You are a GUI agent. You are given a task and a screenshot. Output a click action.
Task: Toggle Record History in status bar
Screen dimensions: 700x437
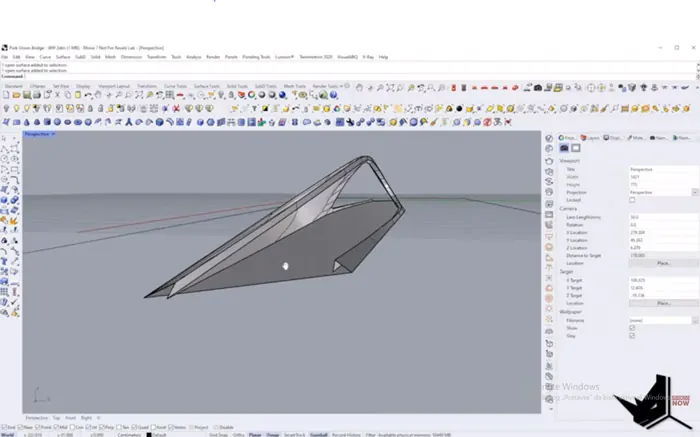click(346, 434)
